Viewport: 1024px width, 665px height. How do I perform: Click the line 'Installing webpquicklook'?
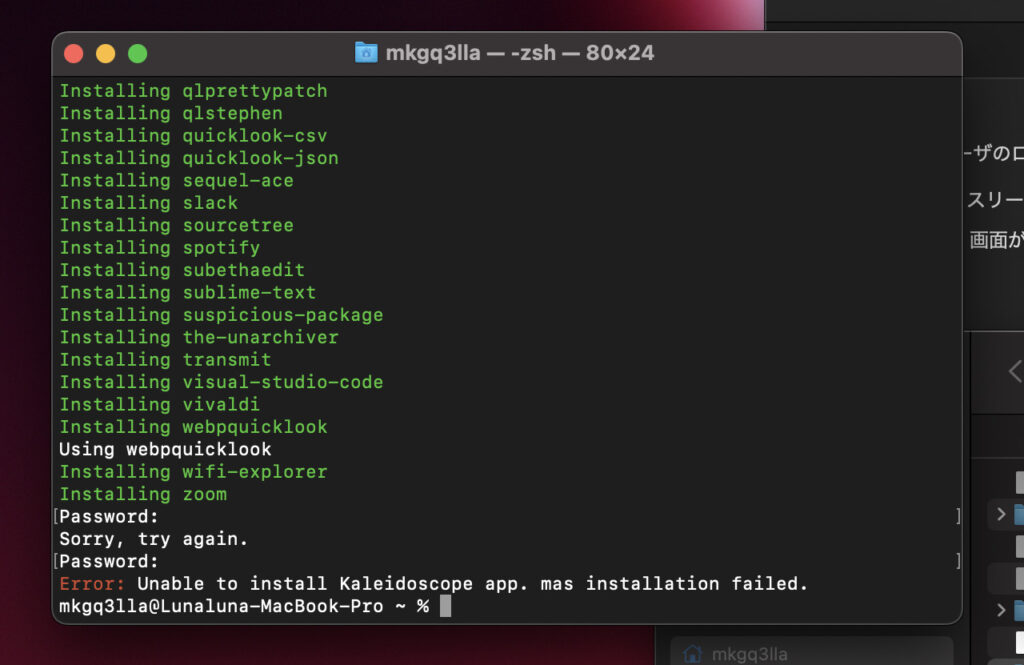pyautogui.click(x=193, y=427)
